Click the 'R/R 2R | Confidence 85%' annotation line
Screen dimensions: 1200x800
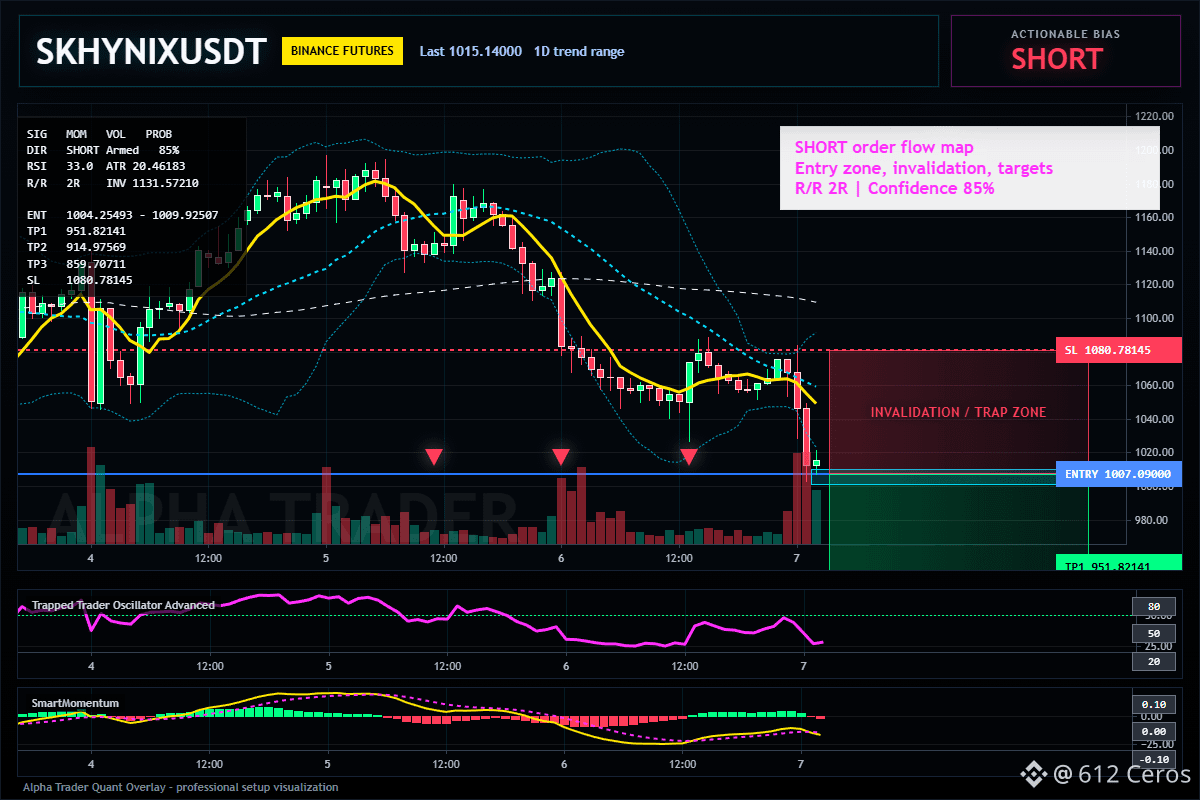tap(895, 188)
